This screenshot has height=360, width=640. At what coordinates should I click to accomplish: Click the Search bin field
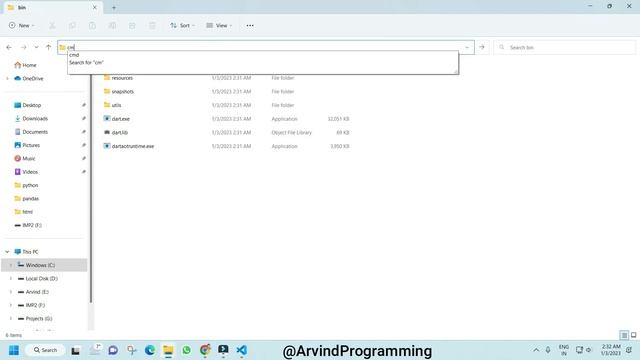pos(564,47)
